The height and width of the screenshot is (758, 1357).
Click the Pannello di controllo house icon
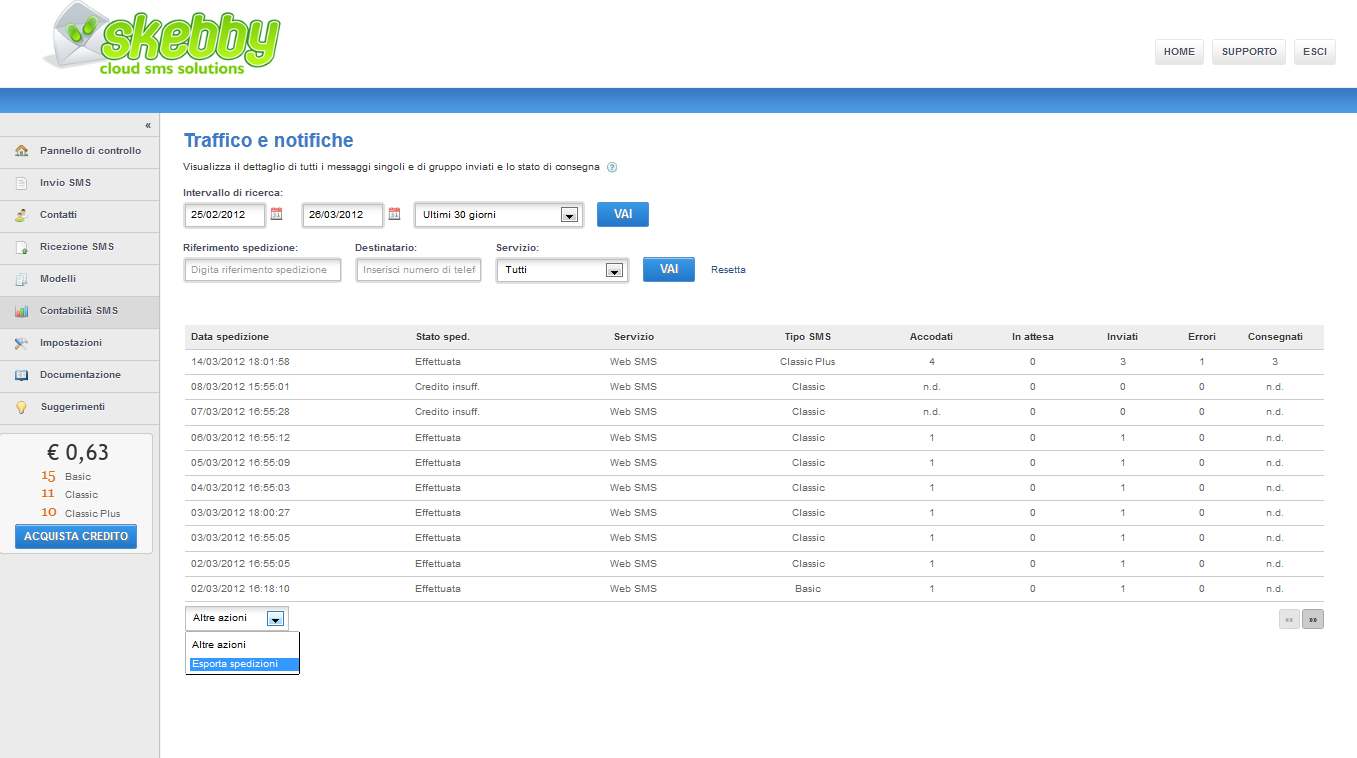click(21, 151)
